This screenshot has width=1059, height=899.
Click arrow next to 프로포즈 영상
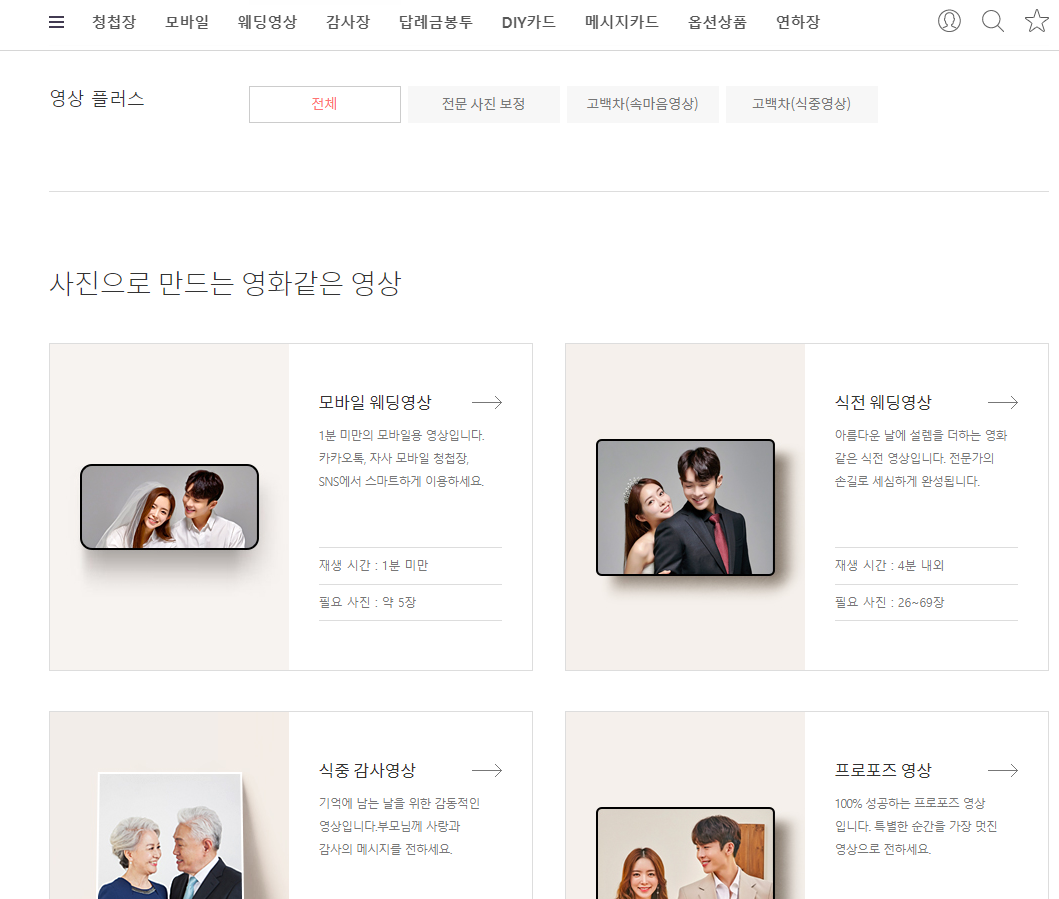(1003, 770)
